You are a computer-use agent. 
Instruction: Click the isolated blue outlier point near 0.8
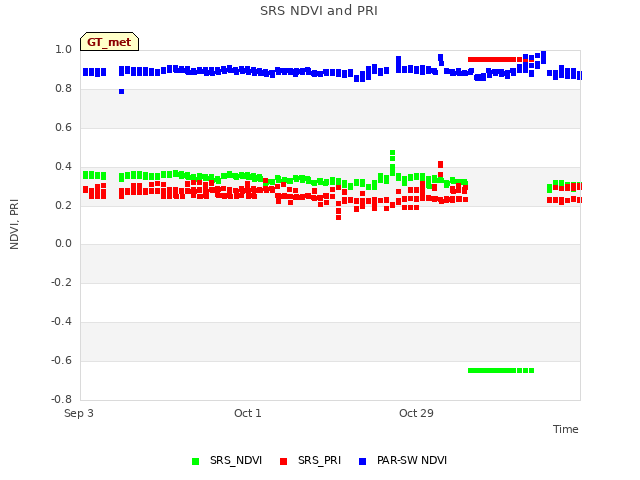[122, 91]
